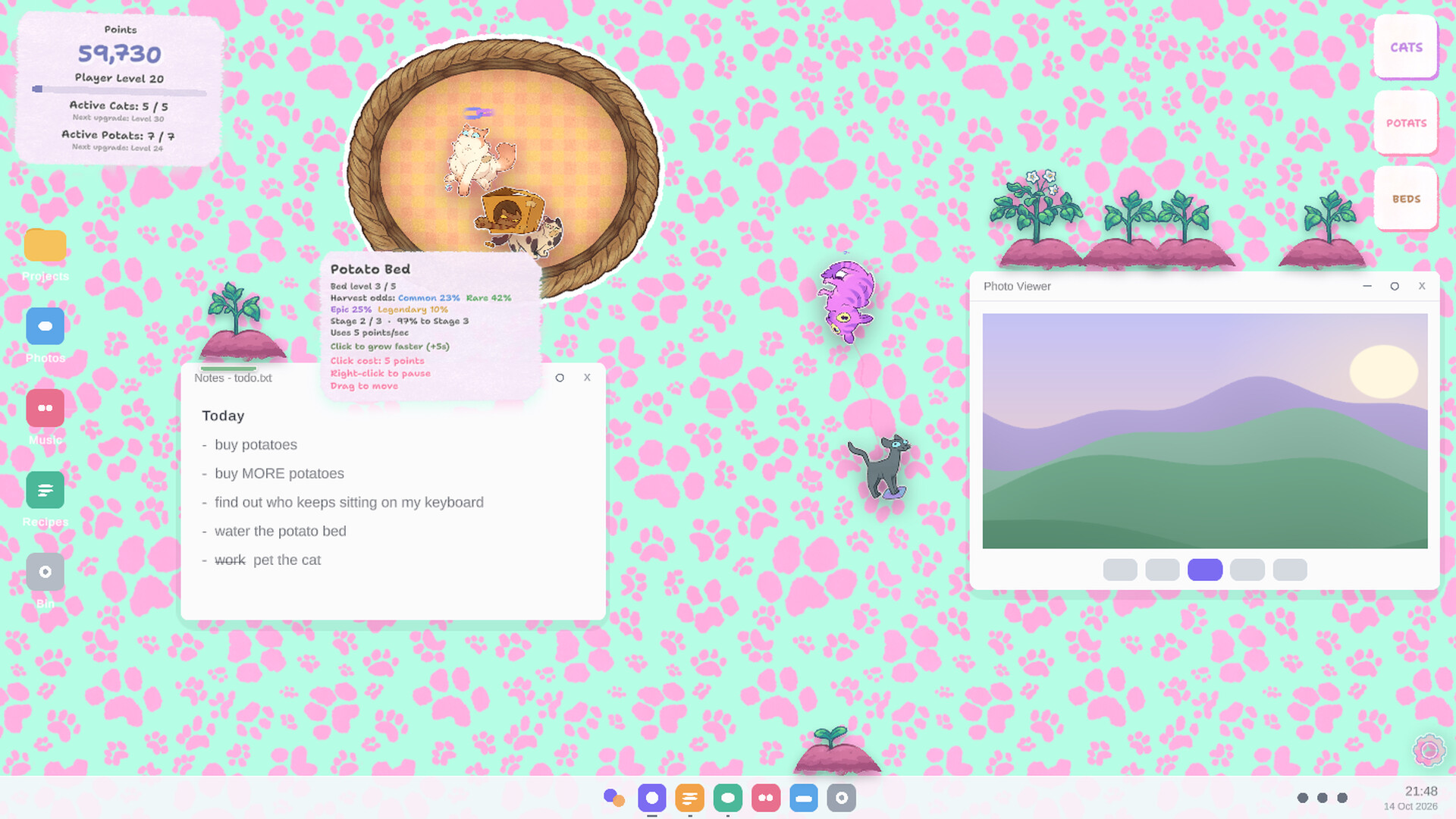The image size is (1456, 819).
Task: Click the 'pet the cat' note line
Action: click(x=287, y=560)
